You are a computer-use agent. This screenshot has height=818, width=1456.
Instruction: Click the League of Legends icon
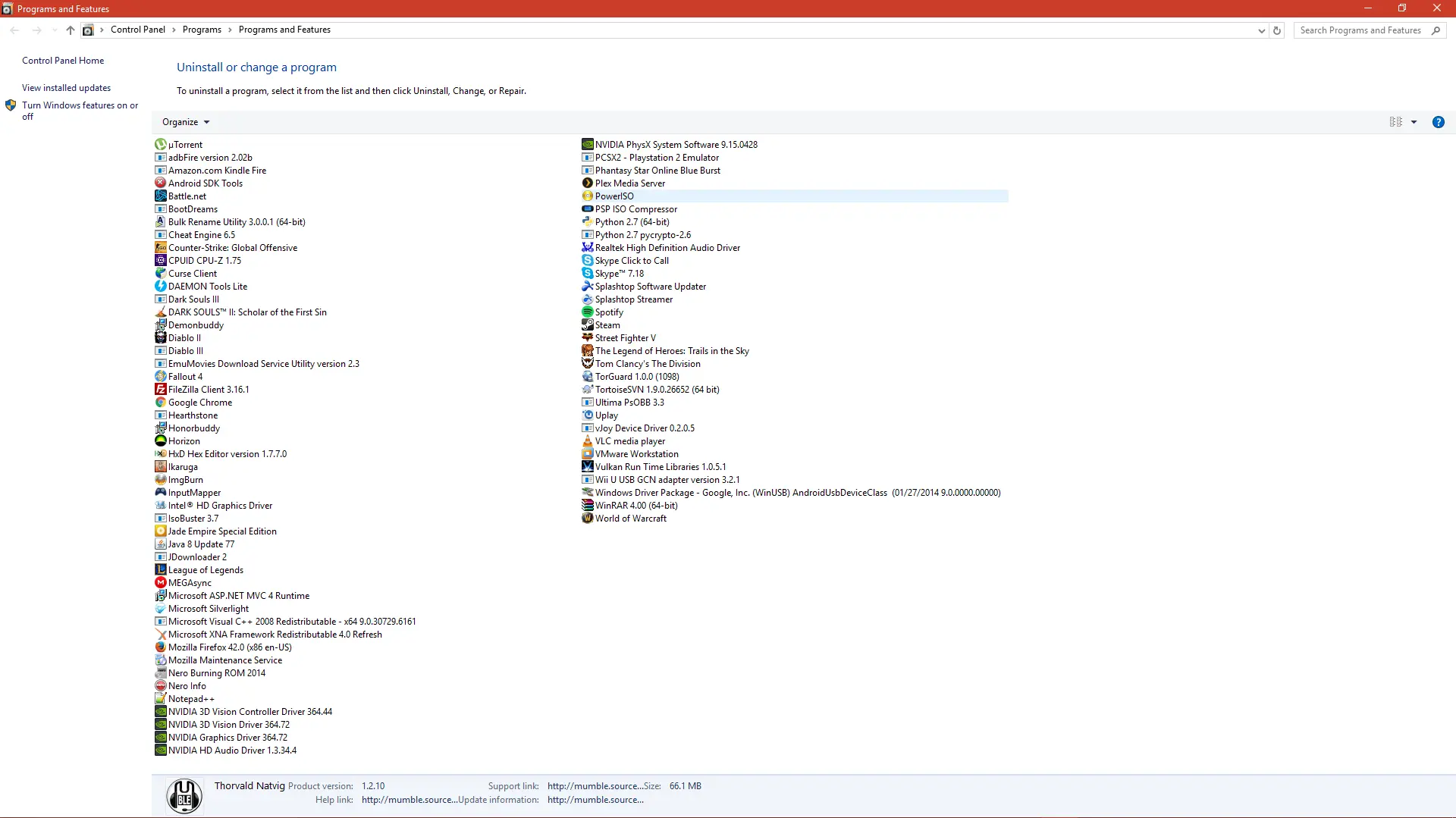coord(161,569)
